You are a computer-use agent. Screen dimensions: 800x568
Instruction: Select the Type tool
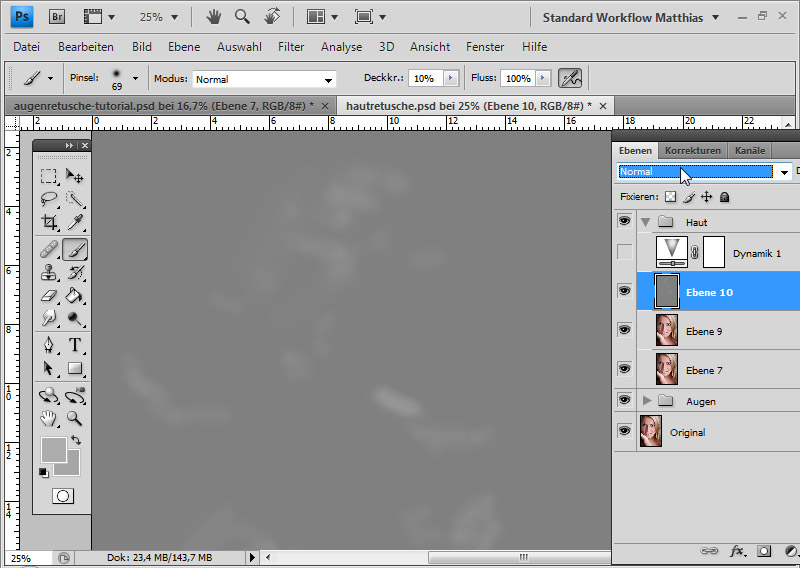click(74, 345)
